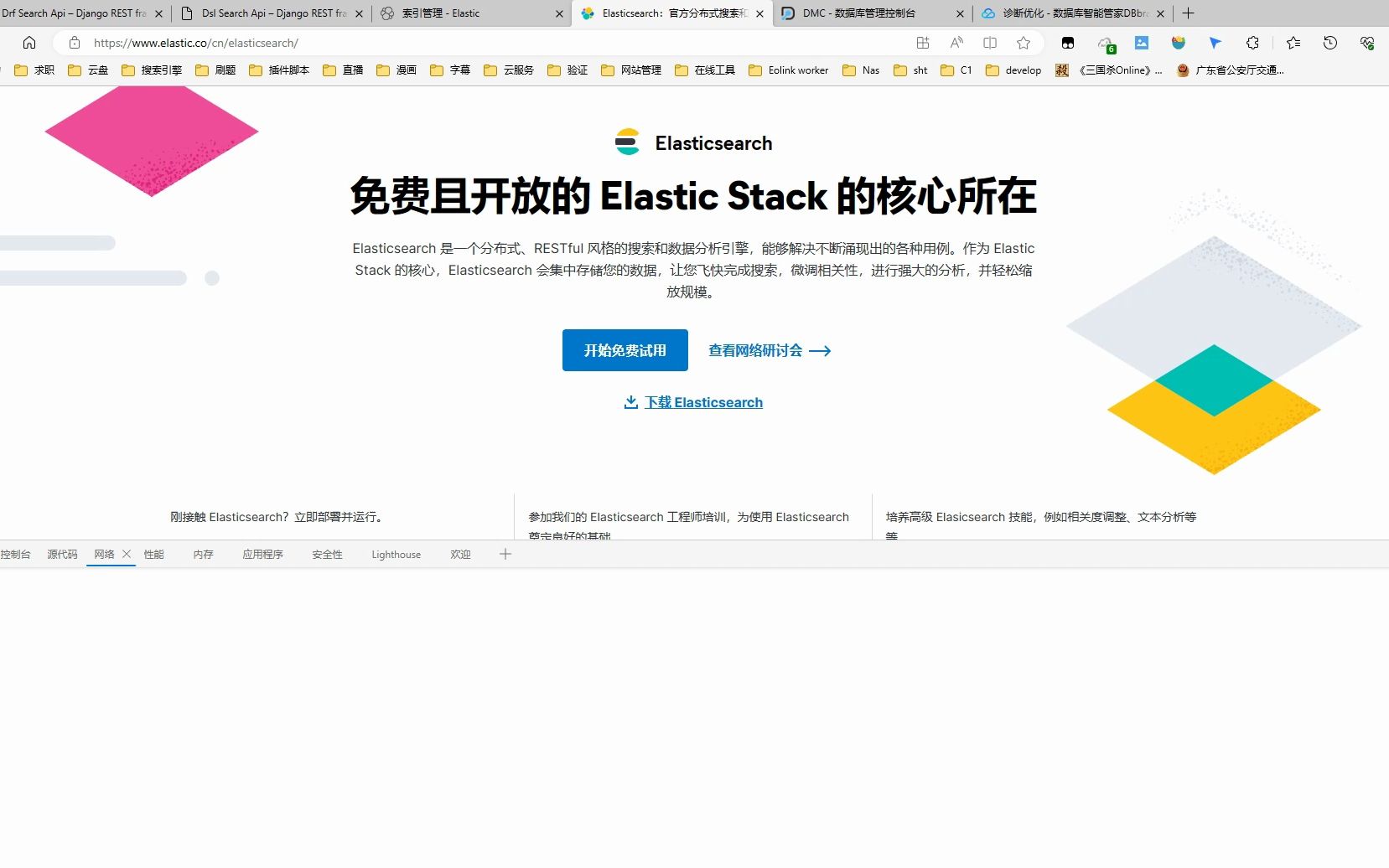Open 安全性 devtools tab
Image resolution: width=1389 pixels, height=868 pixels.
(327, 555)
